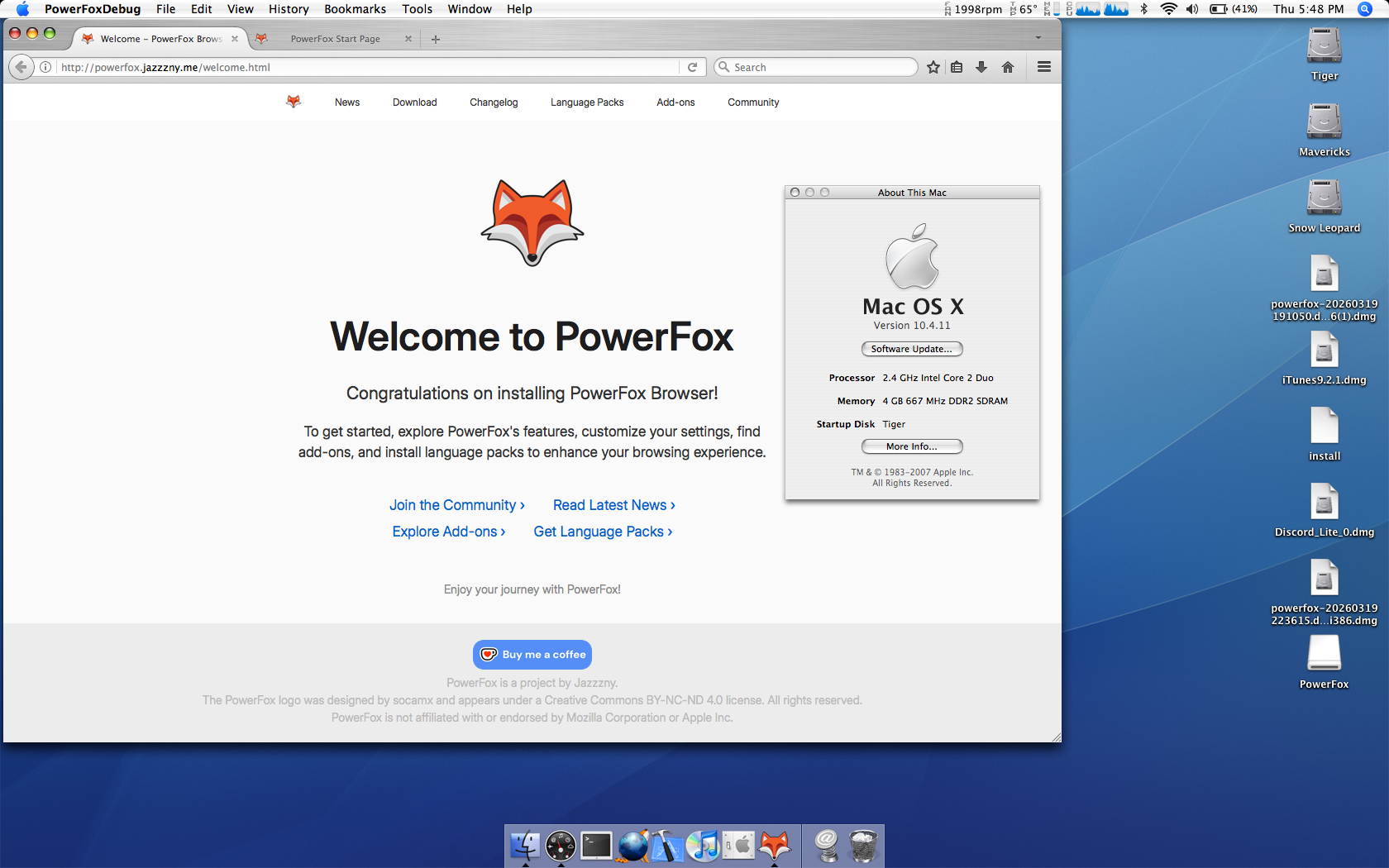The image size is (1389, 868).
Task: Select the install file on the desktop
Action: pyautogui.click(x=1324, y=434)
